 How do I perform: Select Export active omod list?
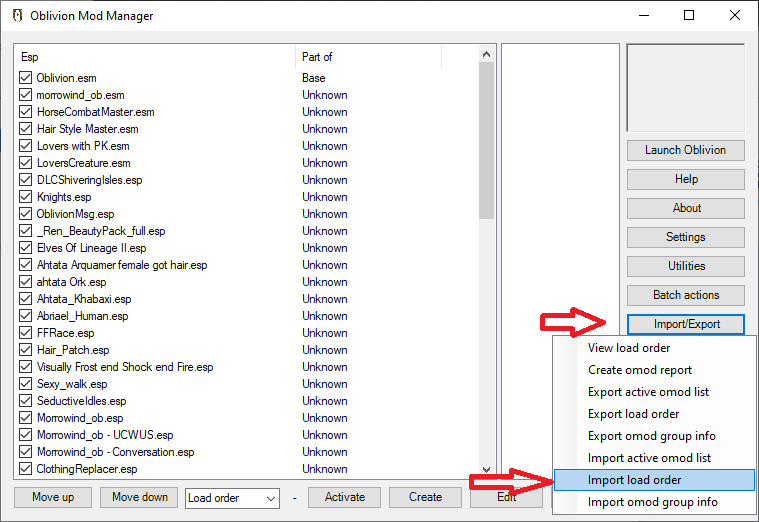tap(648, 392)
